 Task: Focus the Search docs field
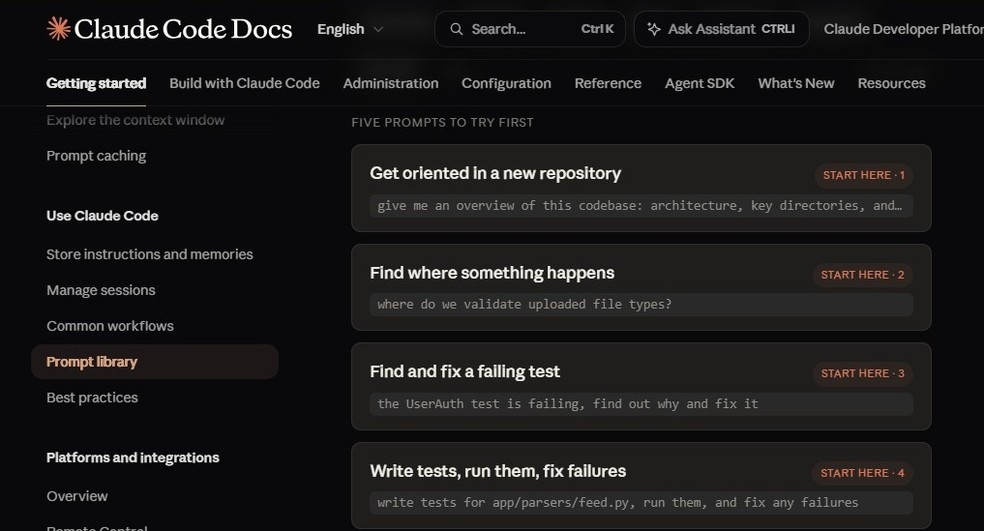tap(530, 29)
